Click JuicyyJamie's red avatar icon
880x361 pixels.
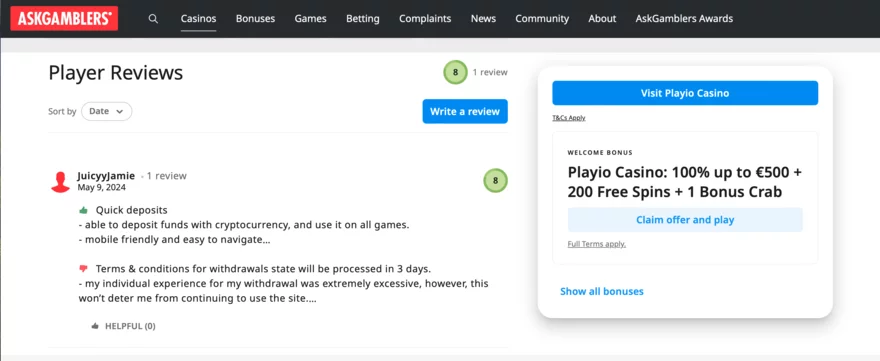point(61,182)
